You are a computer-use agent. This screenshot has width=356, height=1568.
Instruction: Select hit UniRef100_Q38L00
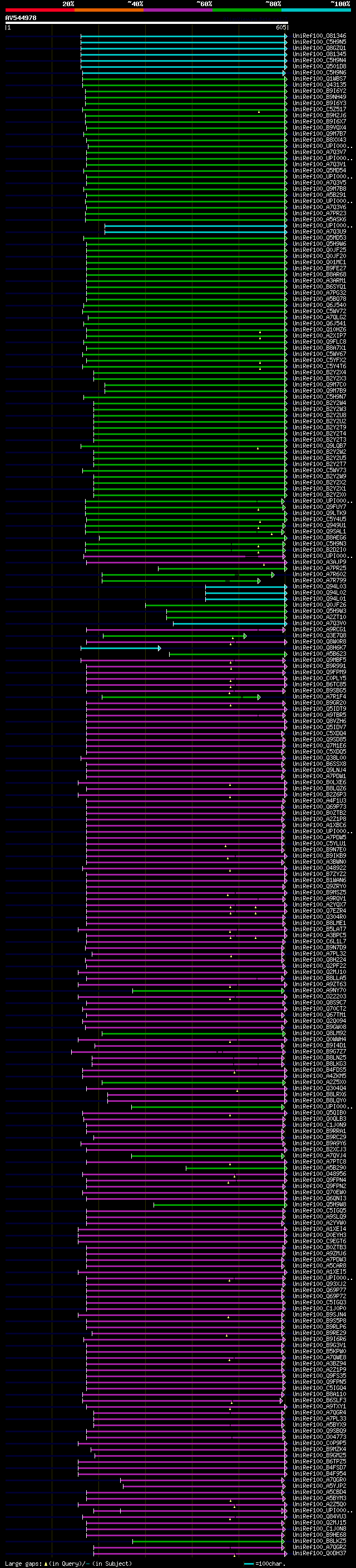pos(319,758)
